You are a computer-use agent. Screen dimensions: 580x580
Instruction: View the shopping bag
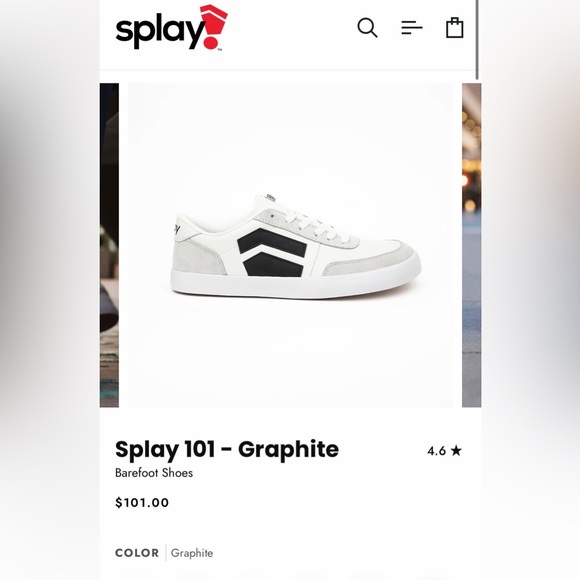[x=455, y=27]
